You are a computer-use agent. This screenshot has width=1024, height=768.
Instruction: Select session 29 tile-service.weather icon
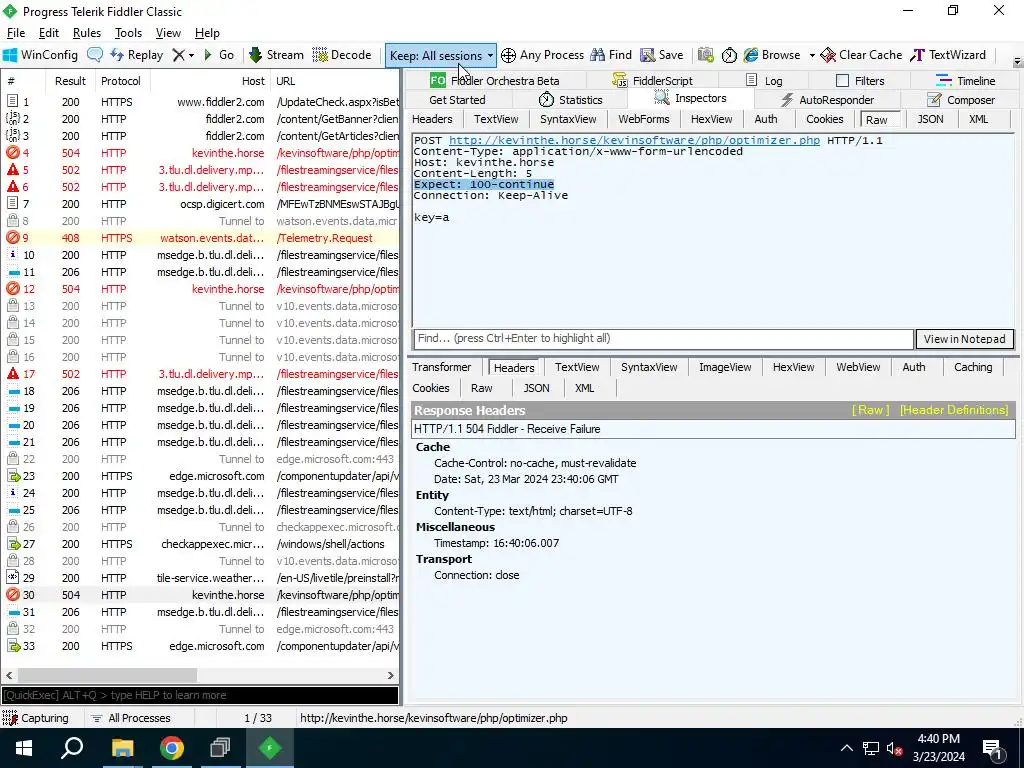click(x=12, y=578)
